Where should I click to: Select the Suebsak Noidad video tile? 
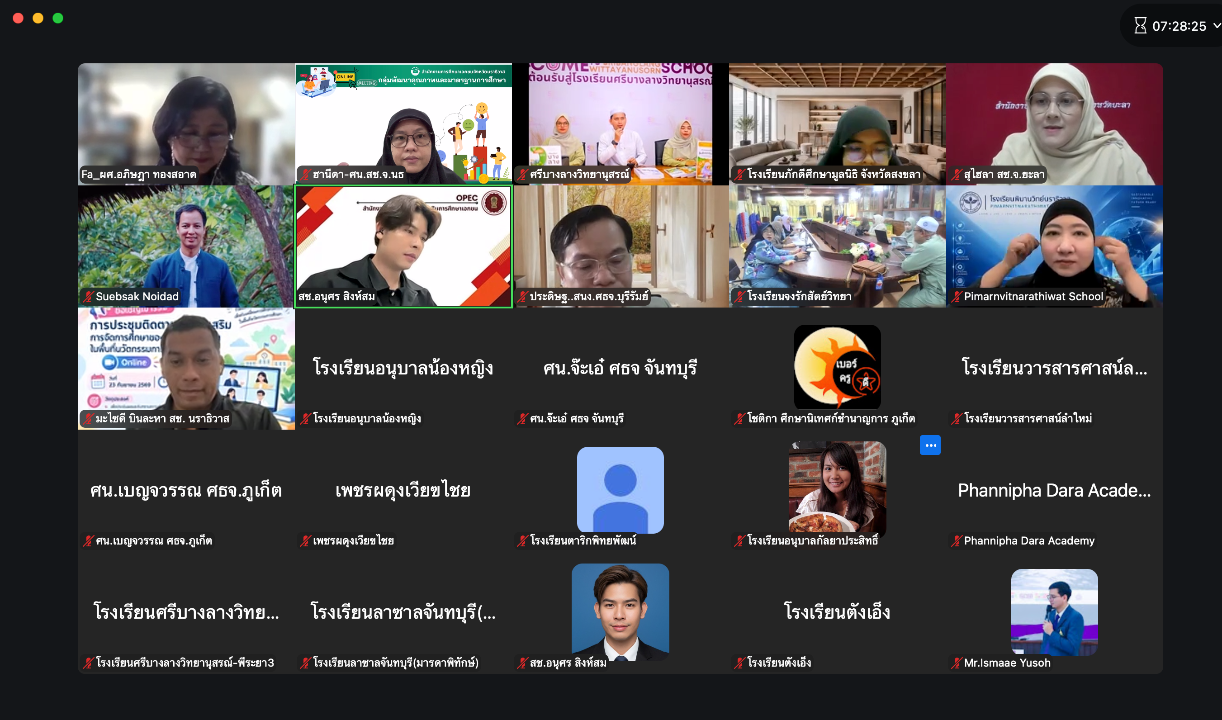186,246
